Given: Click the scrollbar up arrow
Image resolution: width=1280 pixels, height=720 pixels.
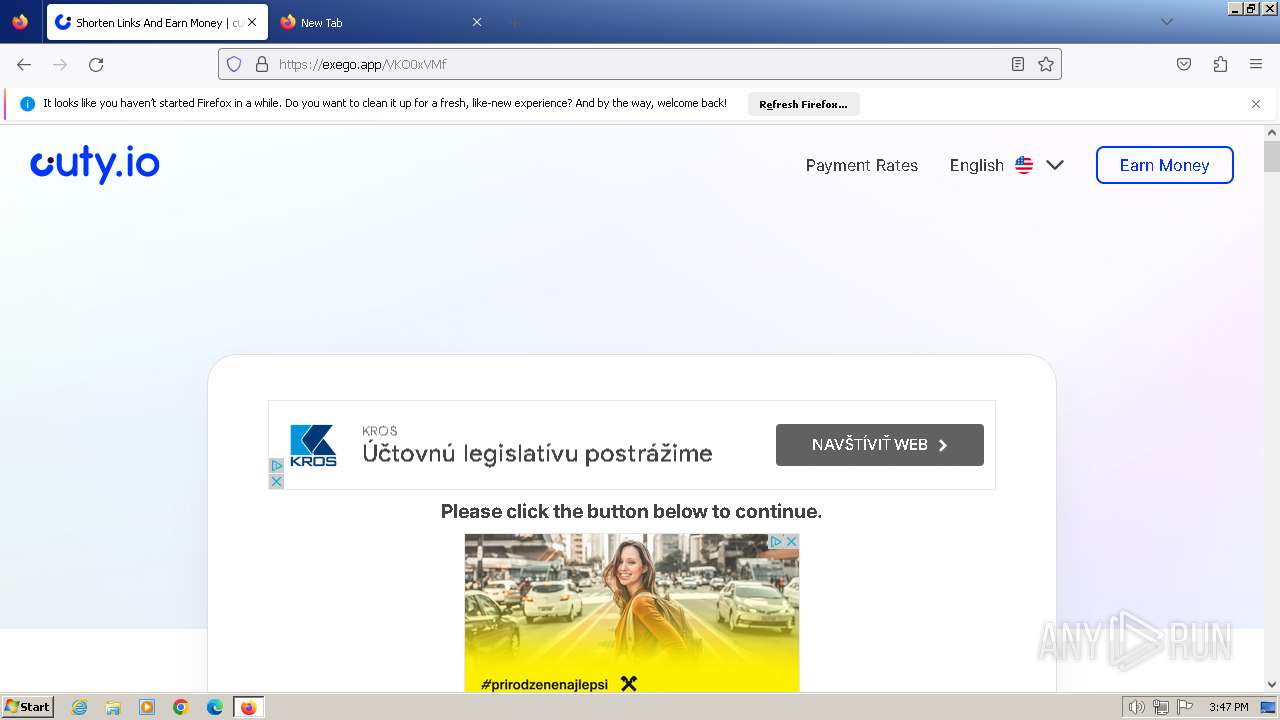Looking at the screenshot, I should [x=1272, y=132].
